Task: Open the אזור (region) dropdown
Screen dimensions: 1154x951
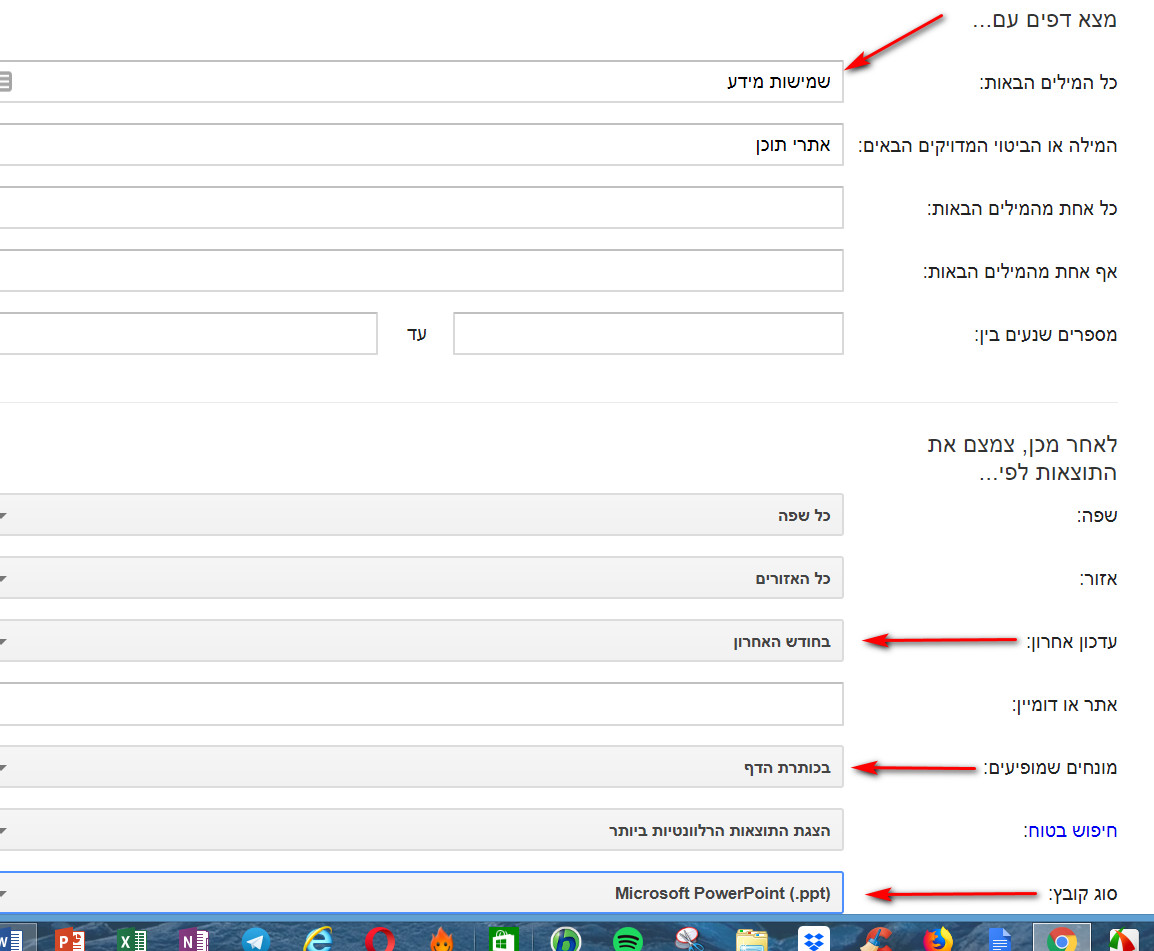Action: [420, 579]
